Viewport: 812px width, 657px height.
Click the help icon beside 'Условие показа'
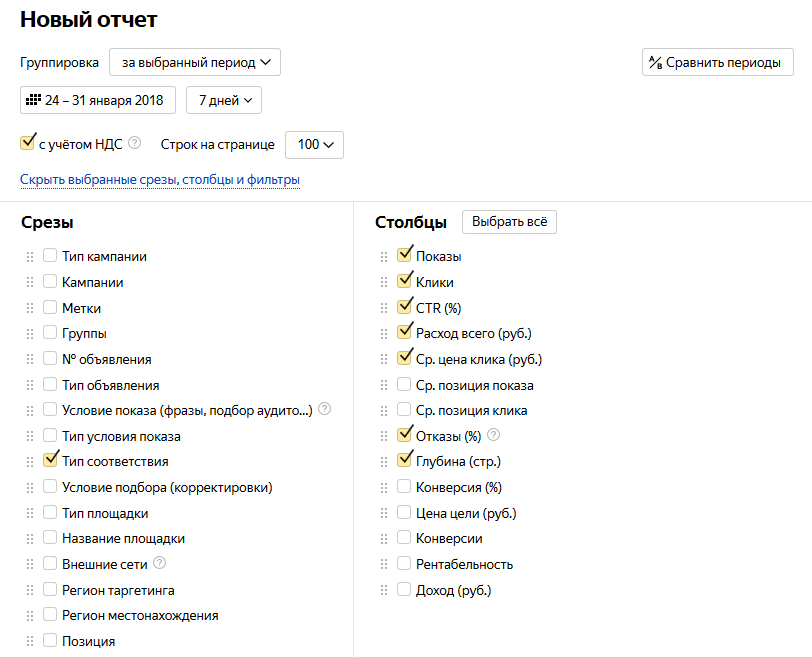coord(324,409)
